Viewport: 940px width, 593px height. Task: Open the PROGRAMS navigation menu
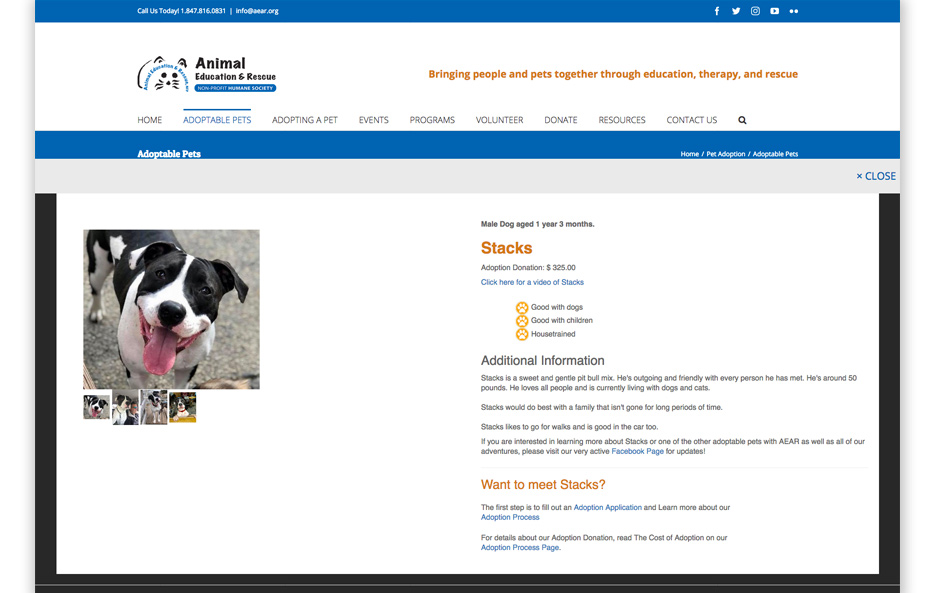[x=432, y=119]
